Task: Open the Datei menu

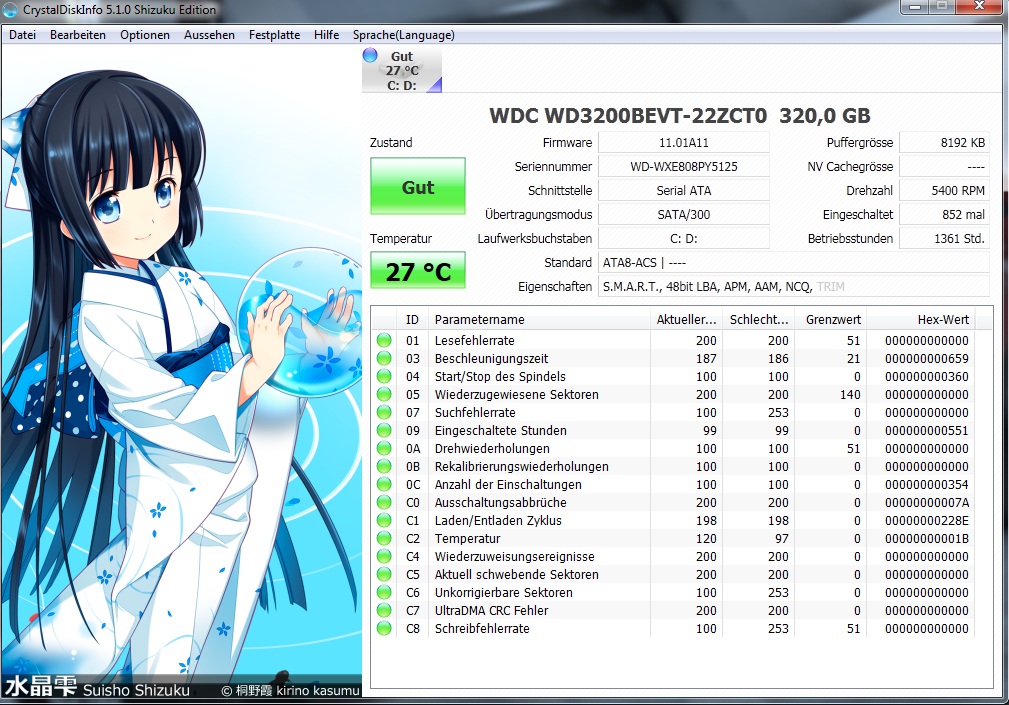Action: (x=23, y=35)
